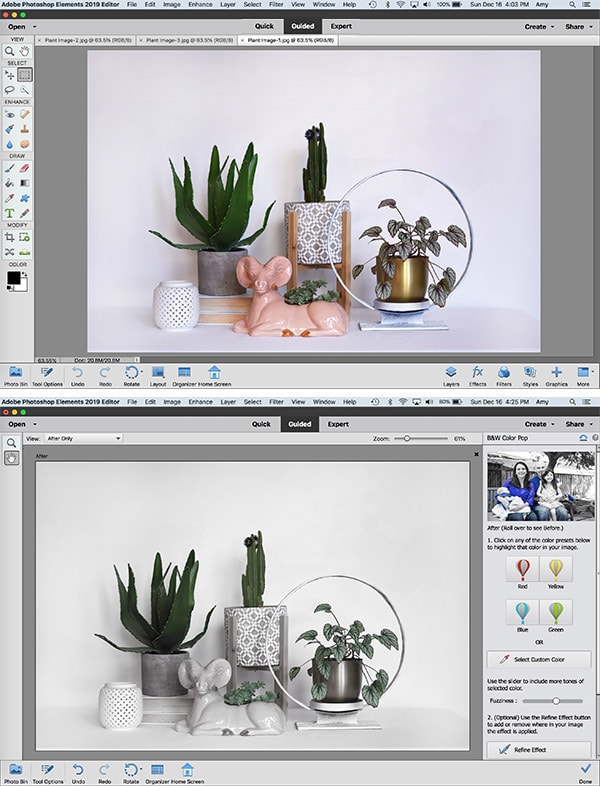Select the Recompose tool
The height and width of the screenshot is (786, 600).
click(24, 237)
